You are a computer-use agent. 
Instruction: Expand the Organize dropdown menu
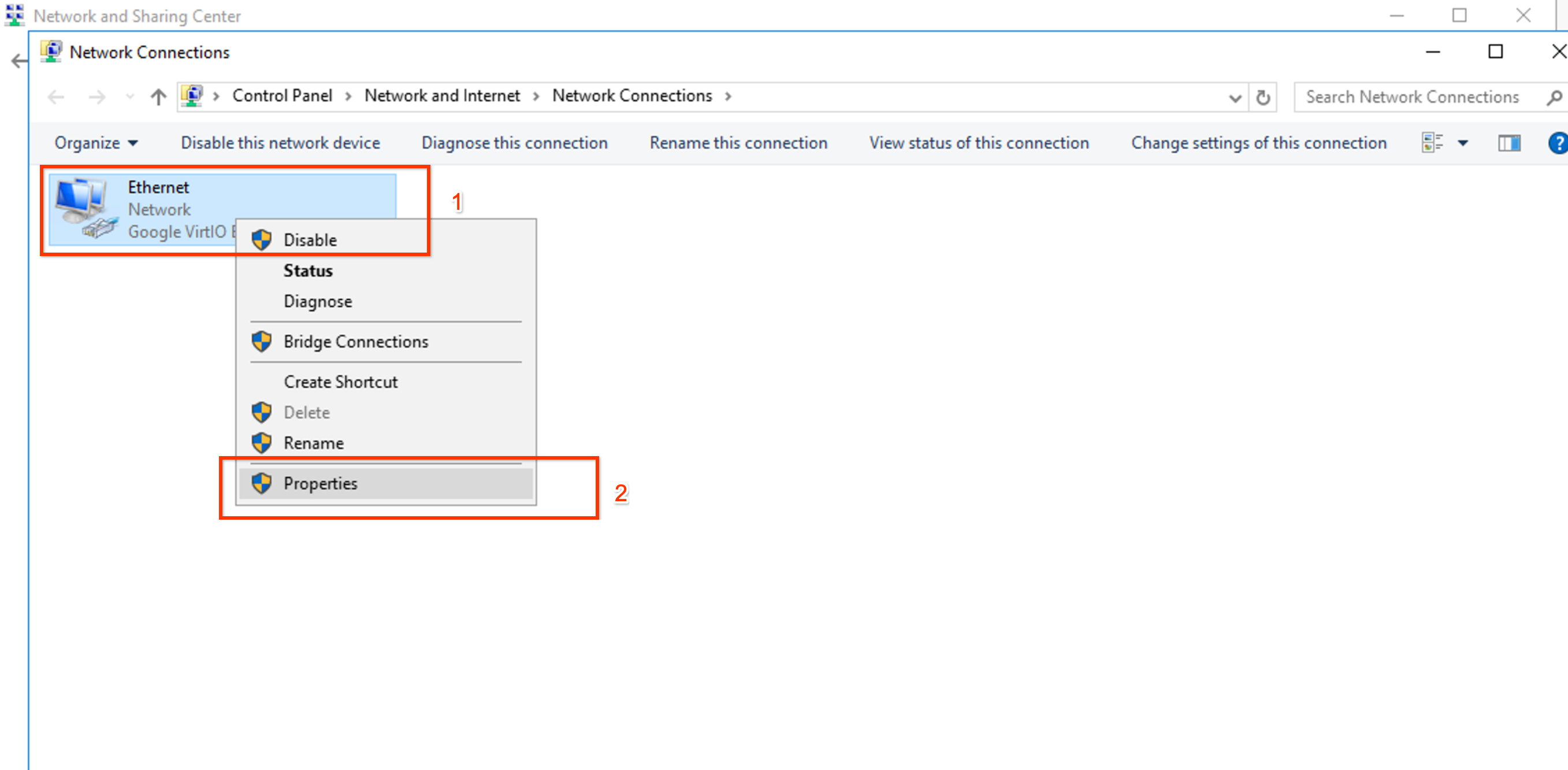point(96,143)
